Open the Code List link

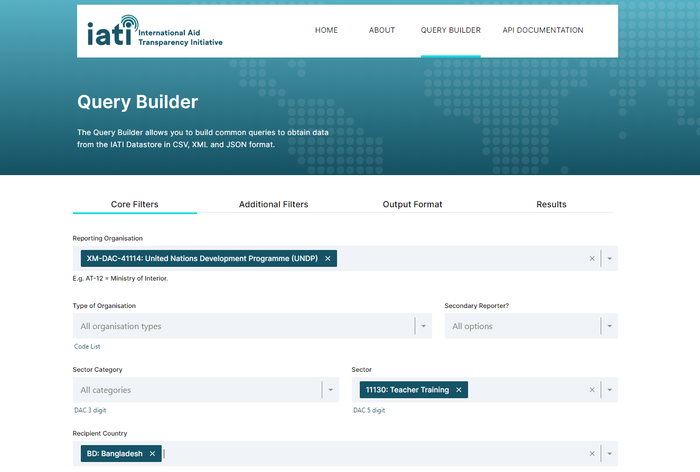pyautogui.click(x=87, y=347)
